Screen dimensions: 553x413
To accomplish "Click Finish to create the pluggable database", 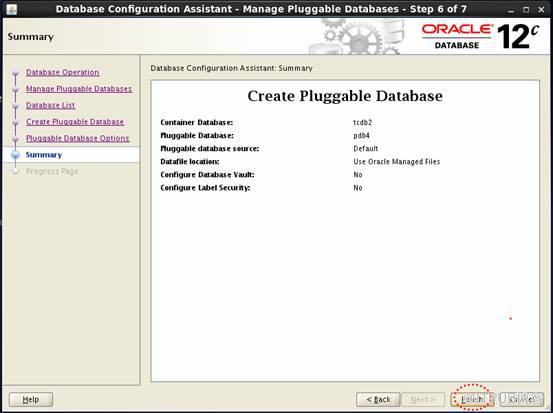I will [472, 400].
